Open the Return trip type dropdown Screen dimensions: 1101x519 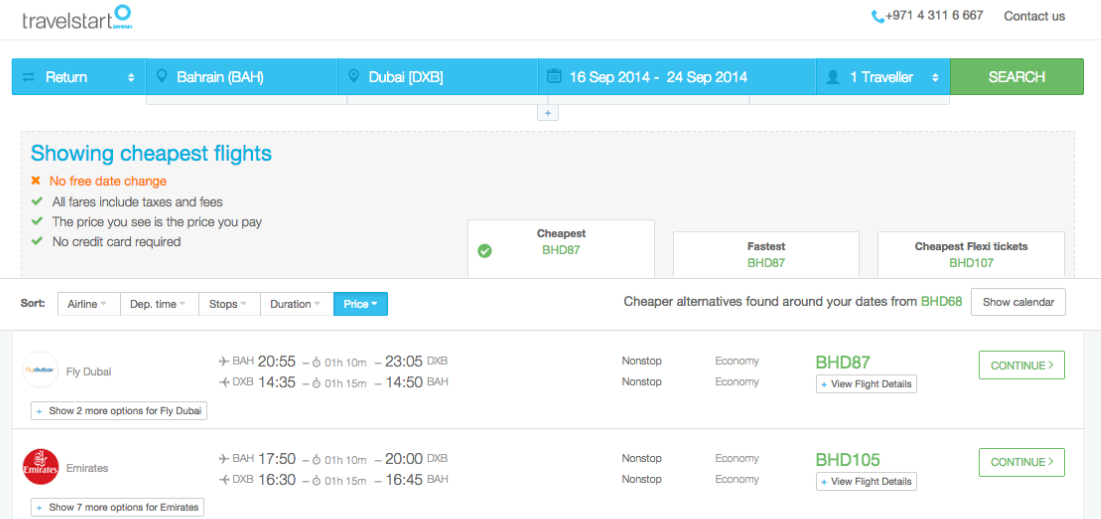pos(79,77)
